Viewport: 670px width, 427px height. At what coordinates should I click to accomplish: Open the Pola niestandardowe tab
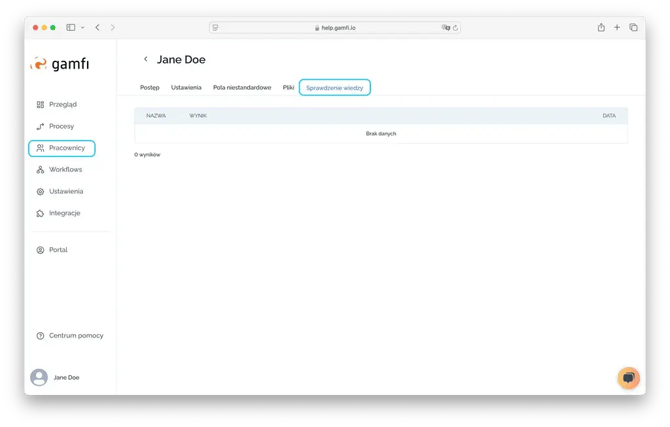pyautogui.click(x=242, y=88)
